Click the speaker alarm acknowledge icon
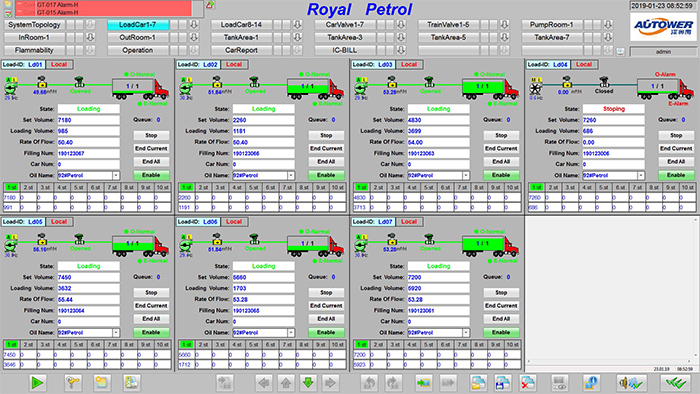The width and height of the screenshot is (700, 394). click(632, 383)
